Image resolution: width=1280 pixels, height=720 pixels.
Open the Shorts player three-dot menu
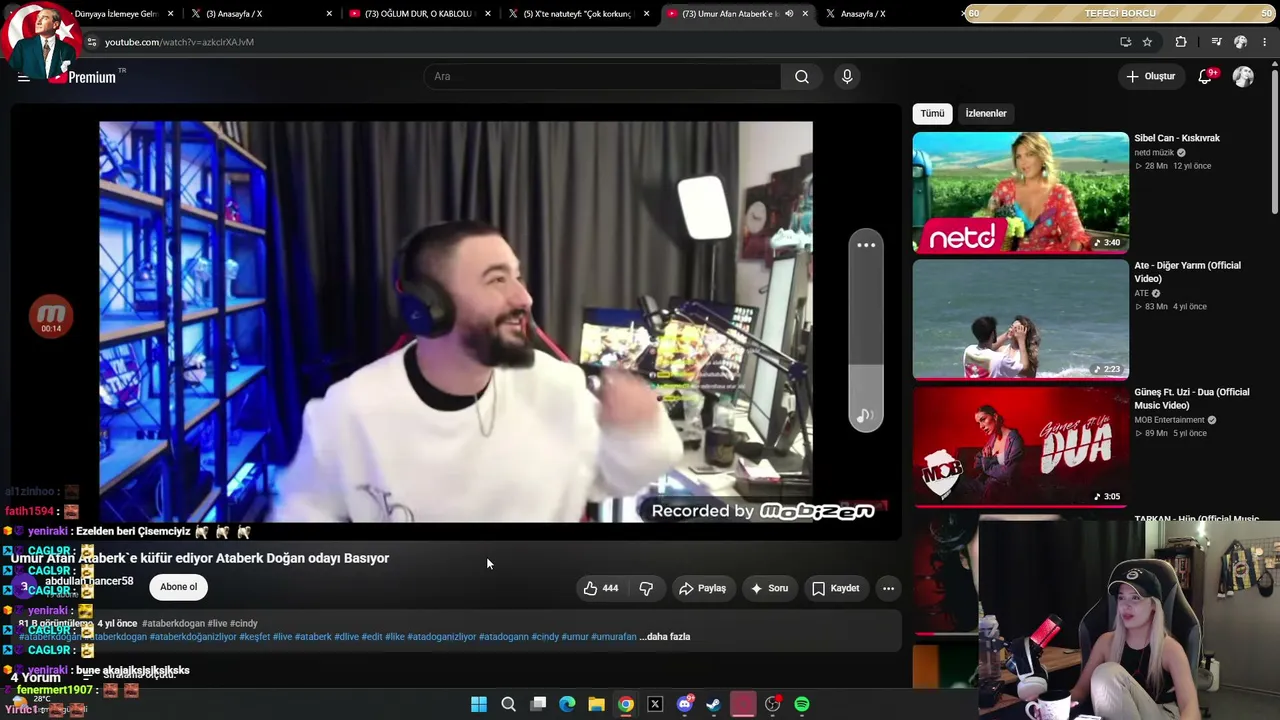[x=866, y=245]
